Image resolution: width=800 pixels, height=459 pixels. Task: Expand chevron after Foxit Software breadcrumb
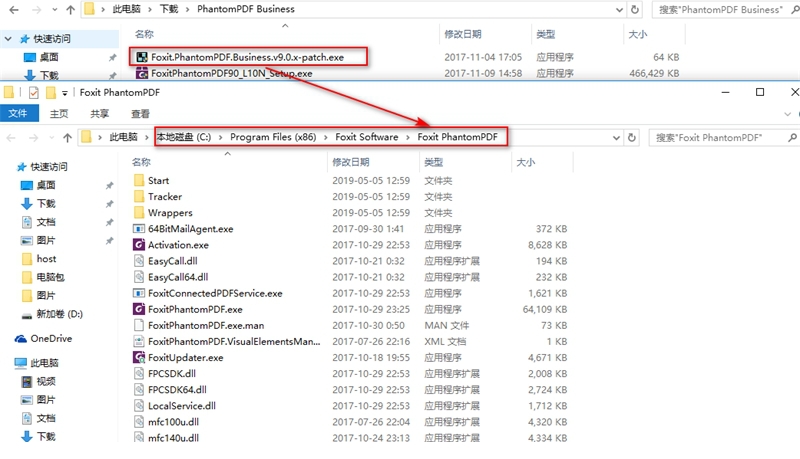click(408, 137)
